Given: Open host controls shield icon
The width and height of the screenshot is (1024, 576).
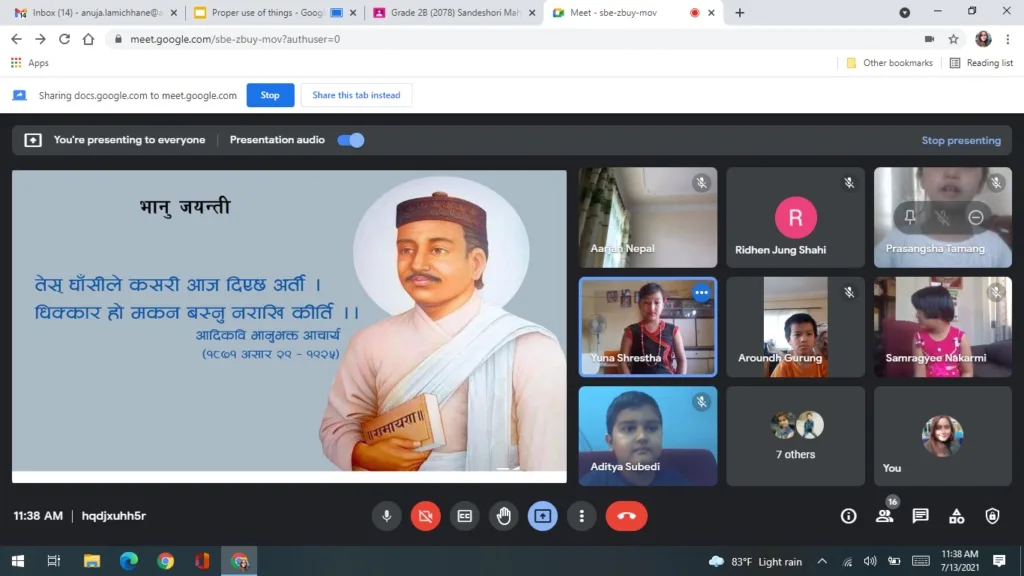Looking at the screenshot, I should [x=993, y=516].
